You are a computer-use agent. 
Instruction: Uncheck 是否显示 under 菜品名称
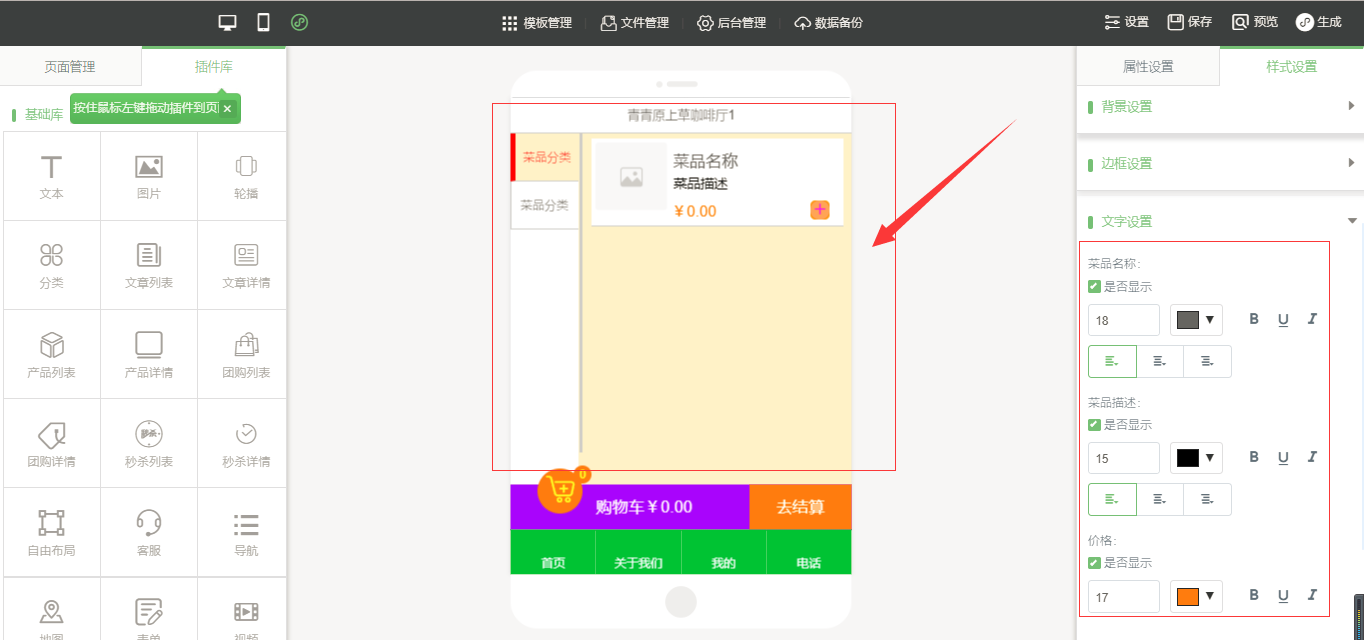(x=1094, y=287)
